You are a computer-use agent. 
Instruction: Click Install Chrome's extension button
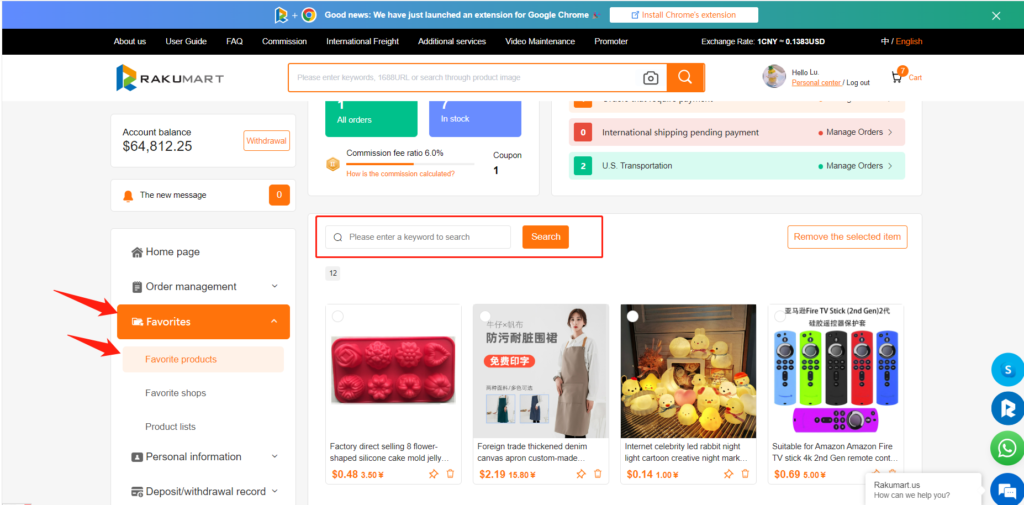tap(684, 15)
